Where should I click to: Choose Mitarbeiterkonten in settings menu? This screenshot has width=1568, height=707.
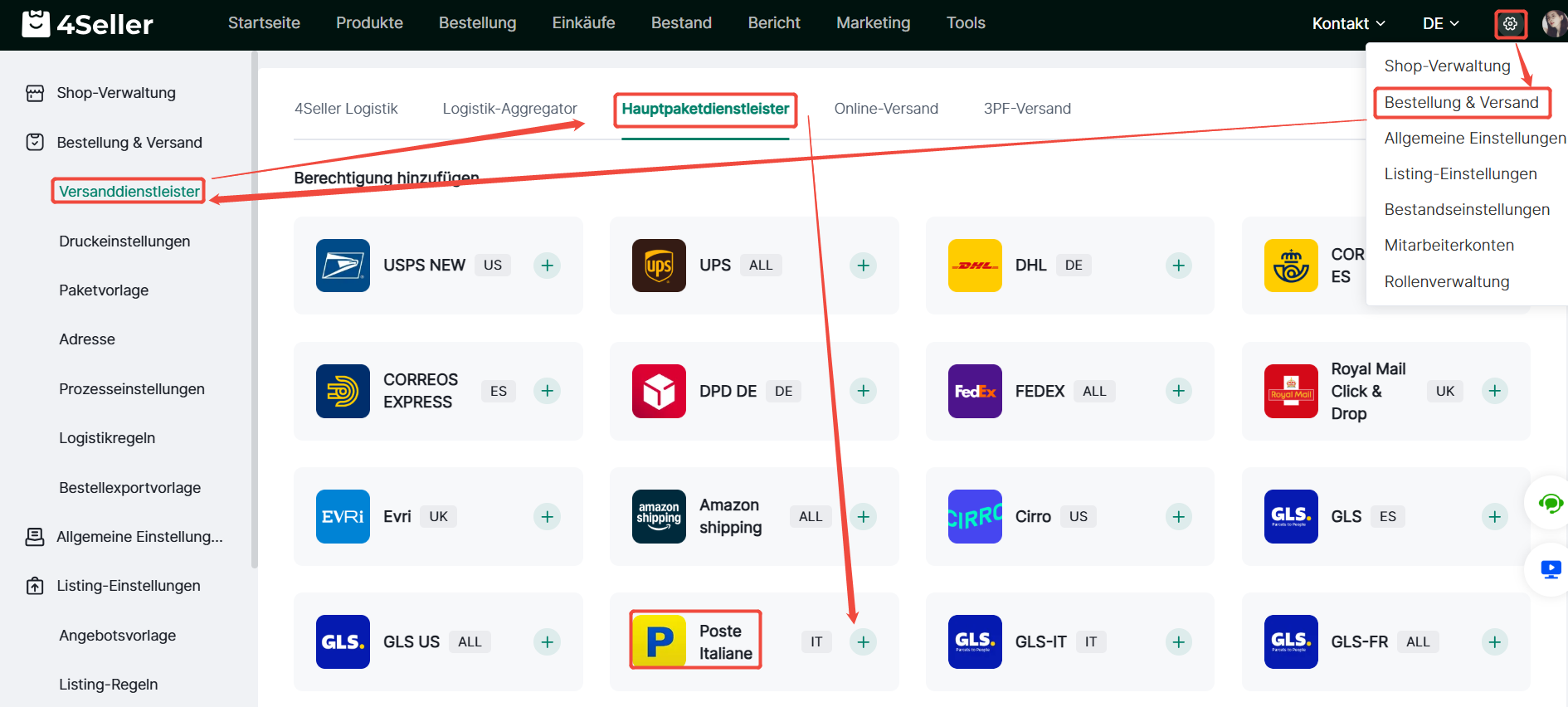tap(1449, 245)
